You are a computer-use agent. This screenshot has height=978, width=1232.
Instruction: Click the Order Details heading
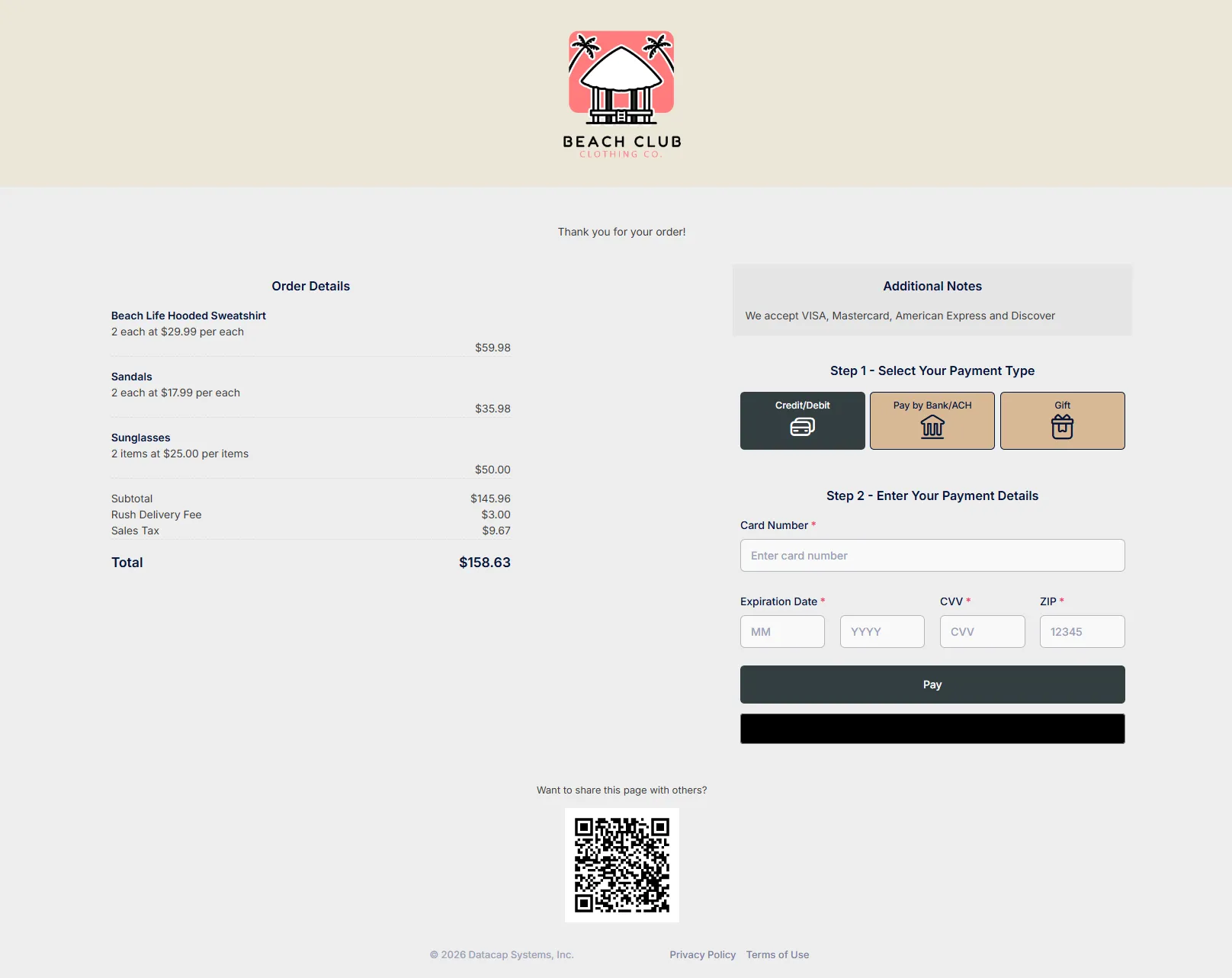click(x=310, y=286)
